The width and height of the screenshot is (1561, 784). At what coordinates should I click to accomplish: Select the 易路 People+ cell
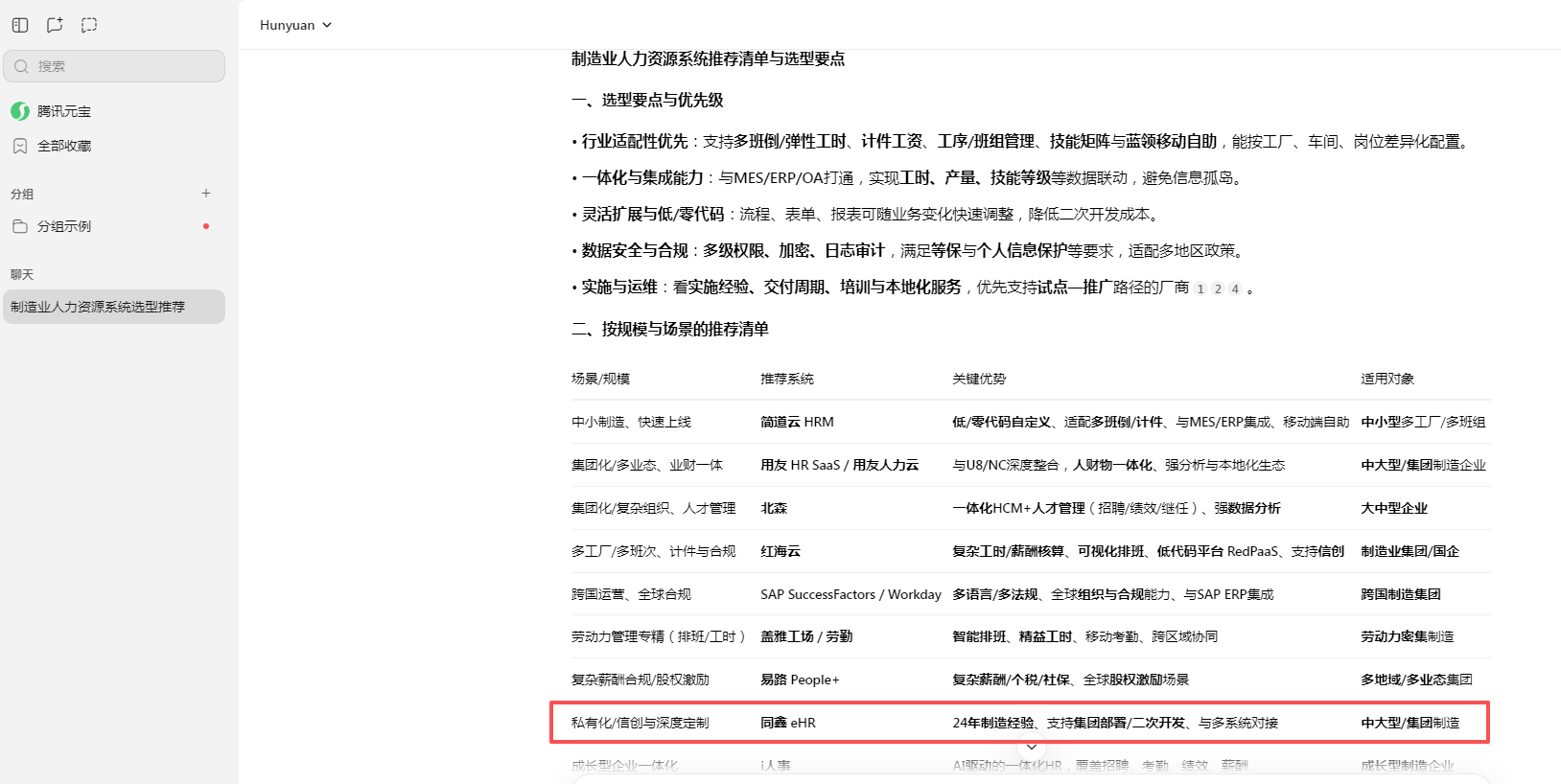[800, 680]
